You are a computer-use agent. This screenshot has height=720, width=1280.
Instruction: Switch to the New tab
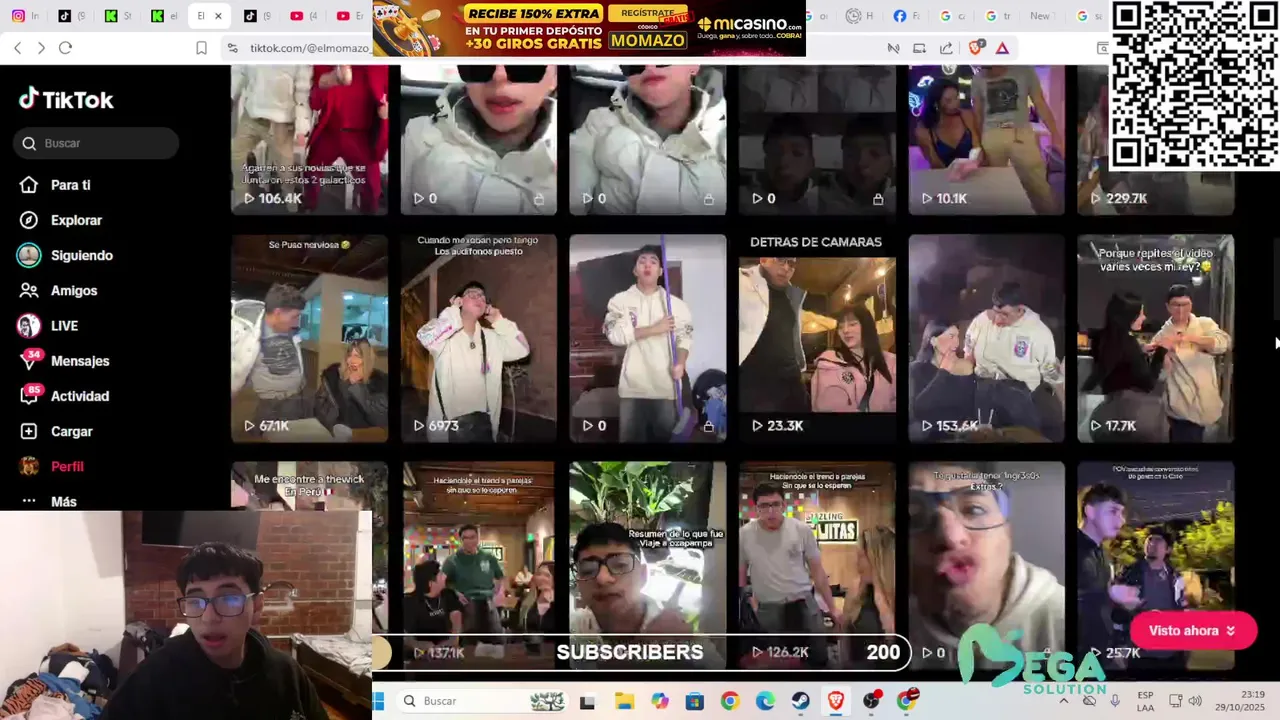tap(1040, 16)
